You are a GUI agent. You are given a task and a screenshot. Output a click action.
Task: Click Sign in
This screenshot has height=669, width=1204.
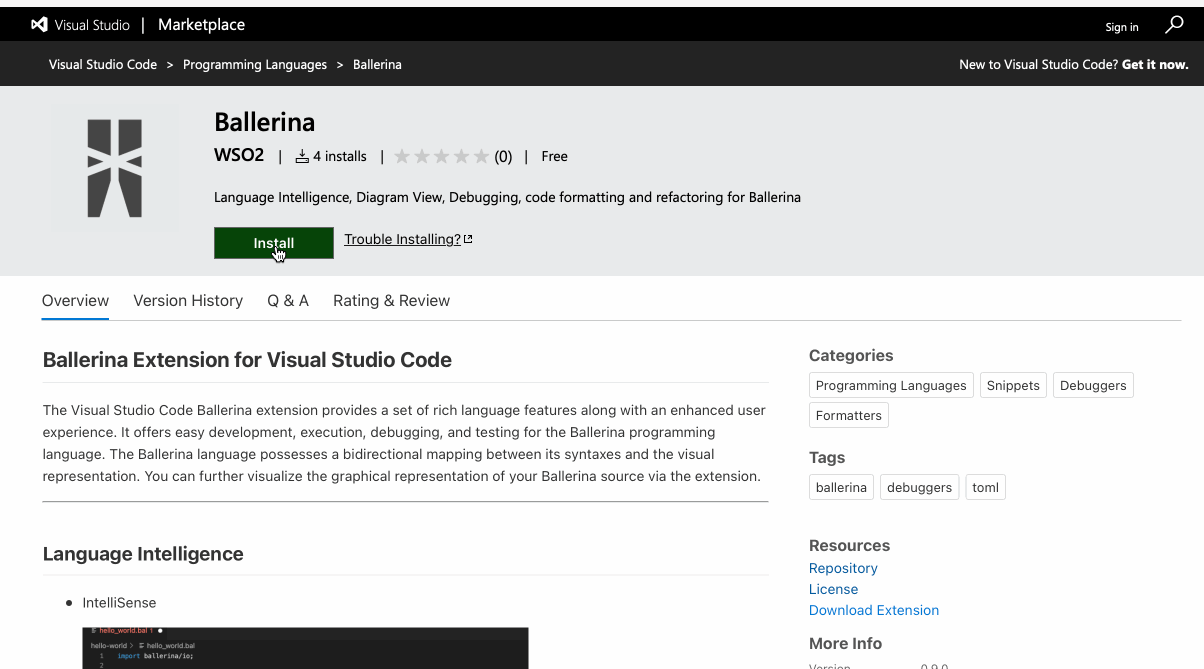(x=1122, y=27)
